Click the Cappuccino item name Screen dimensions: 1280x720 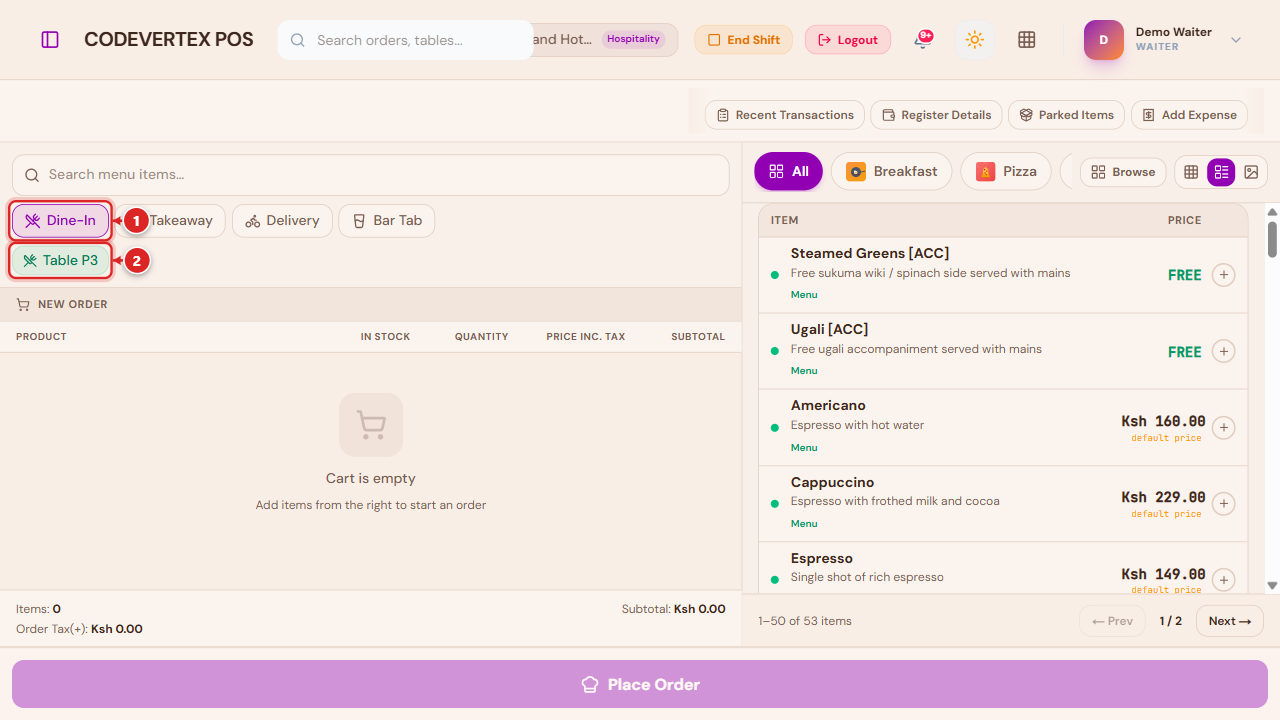(x=832, y=482)
